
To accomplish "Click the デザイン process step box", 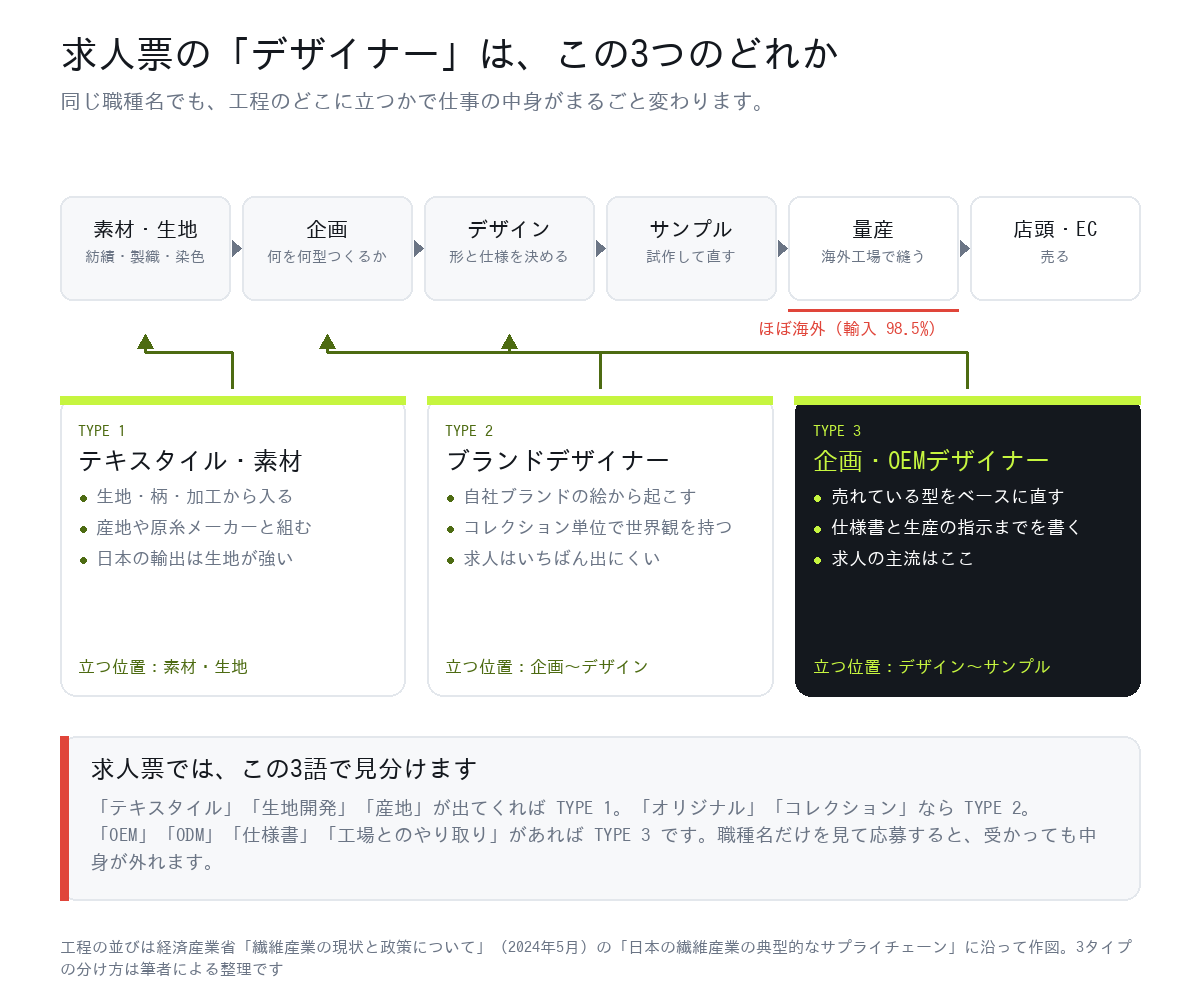I will 509,248.
